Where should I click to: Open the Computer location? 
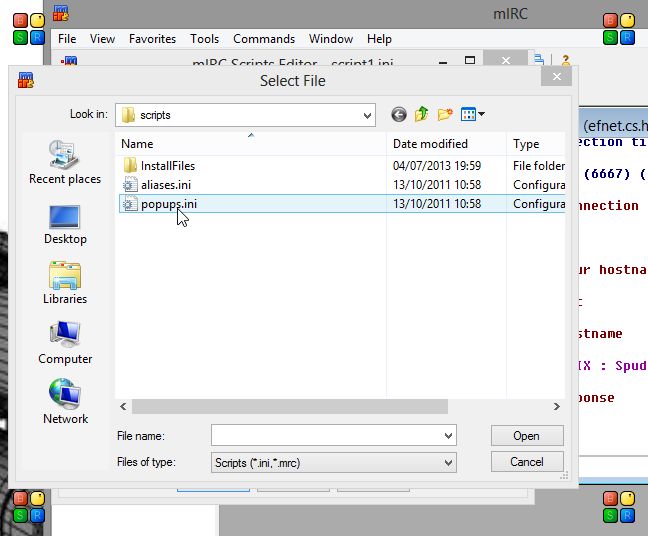(65, 343)
